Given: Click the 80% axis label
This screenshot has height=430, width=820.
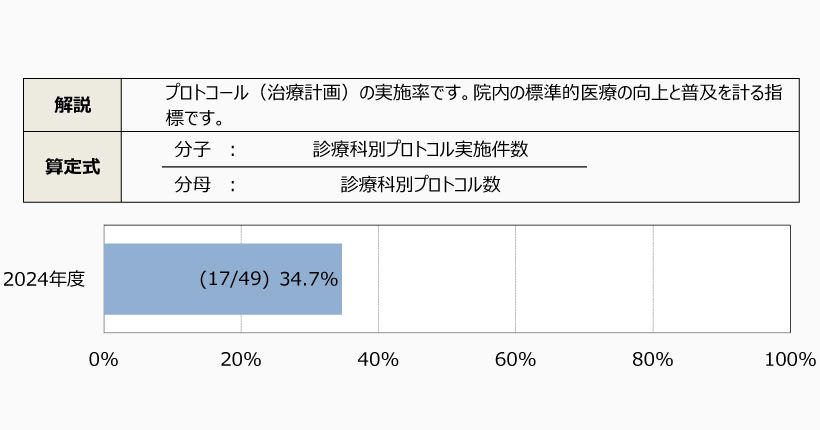Looking at the screenshot, I should (652, 360).
